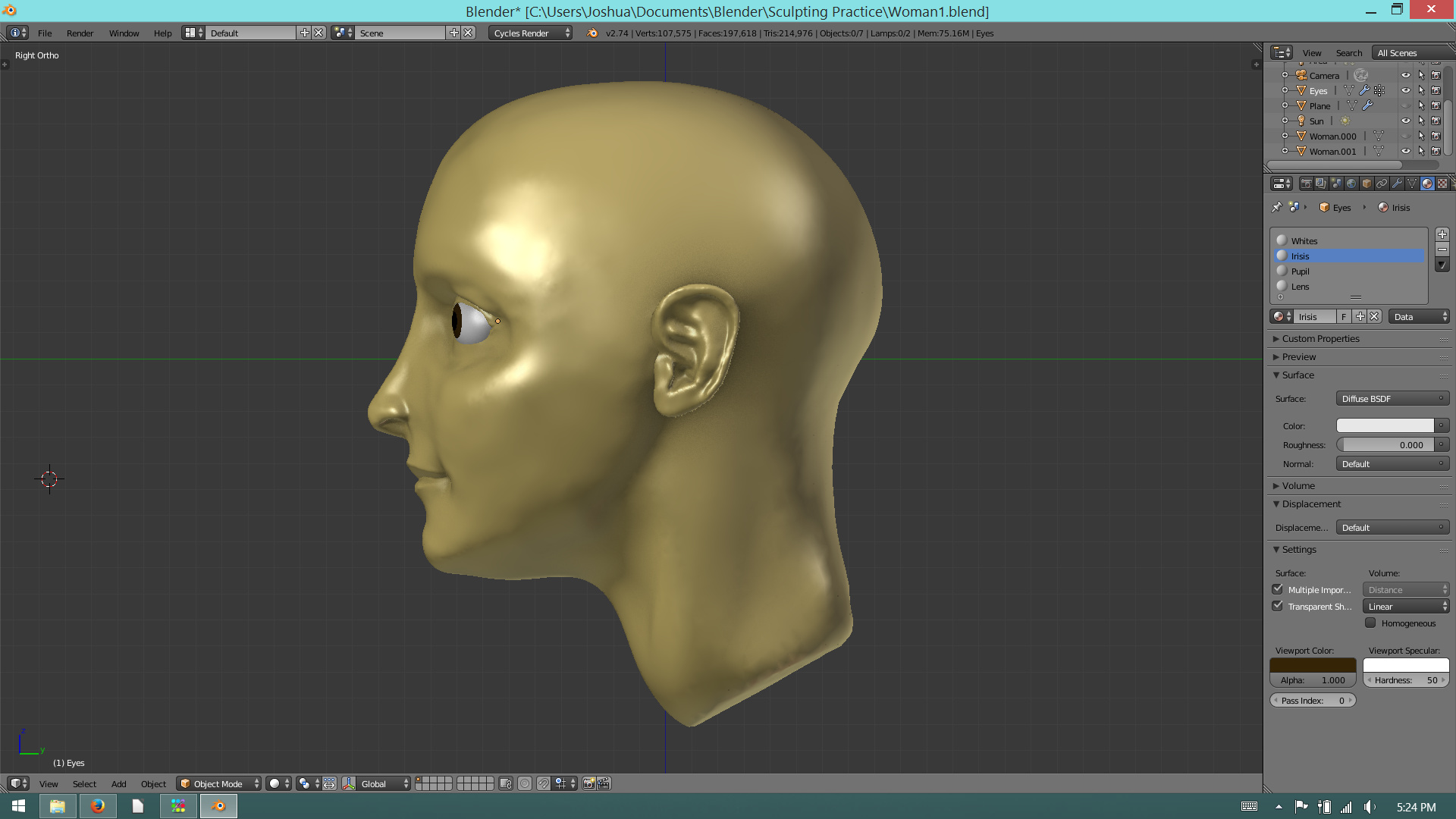
Task: Show Woman.000 using its eye toggle
Action: (1405, 136)
